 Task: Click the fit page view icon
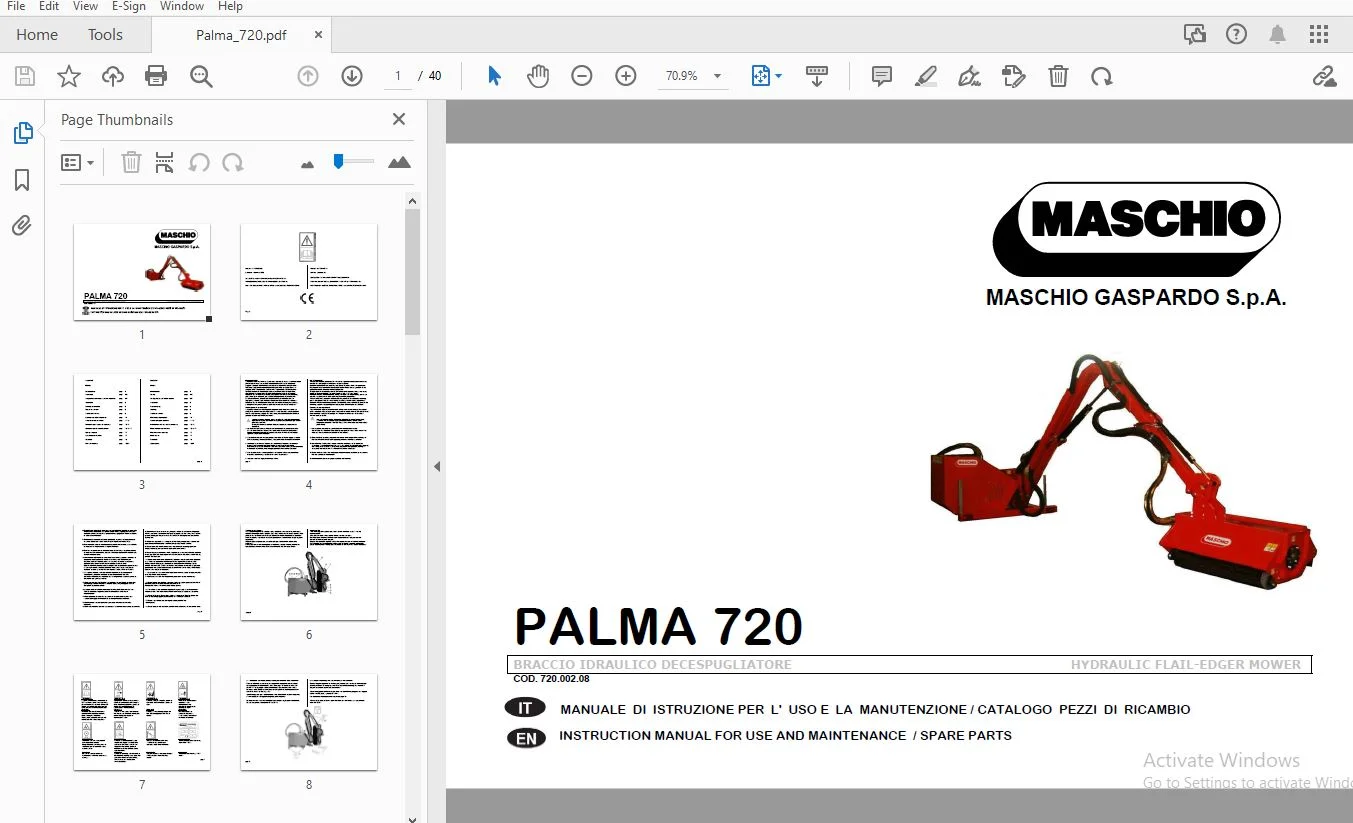point(760,76)
